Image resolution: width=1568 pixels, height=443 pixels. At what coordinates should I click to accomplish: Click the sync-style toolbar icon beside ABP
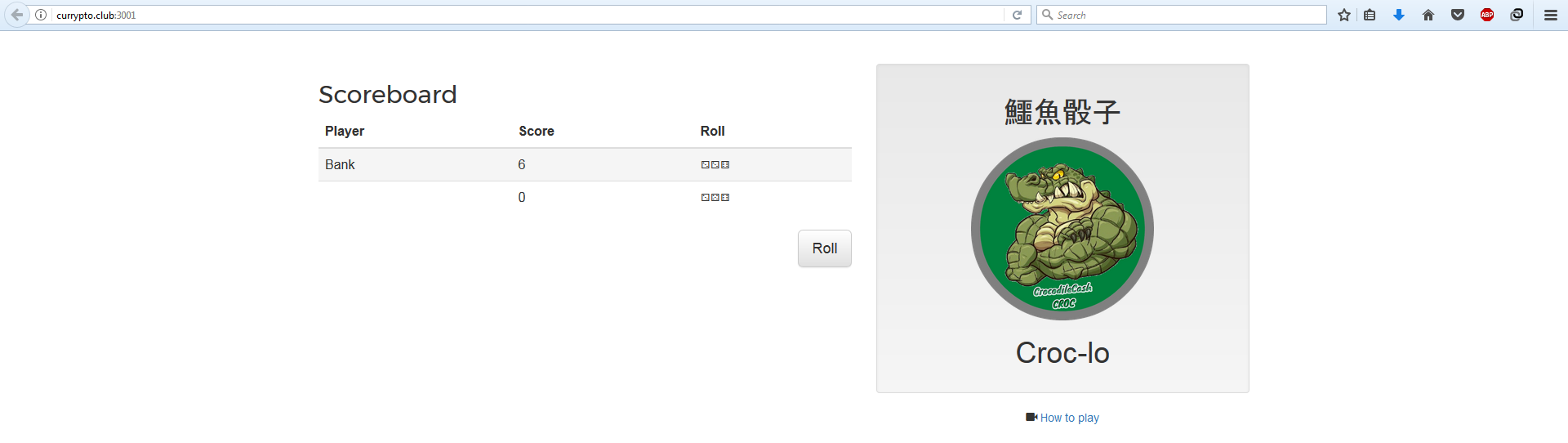tap(1517, 15)
